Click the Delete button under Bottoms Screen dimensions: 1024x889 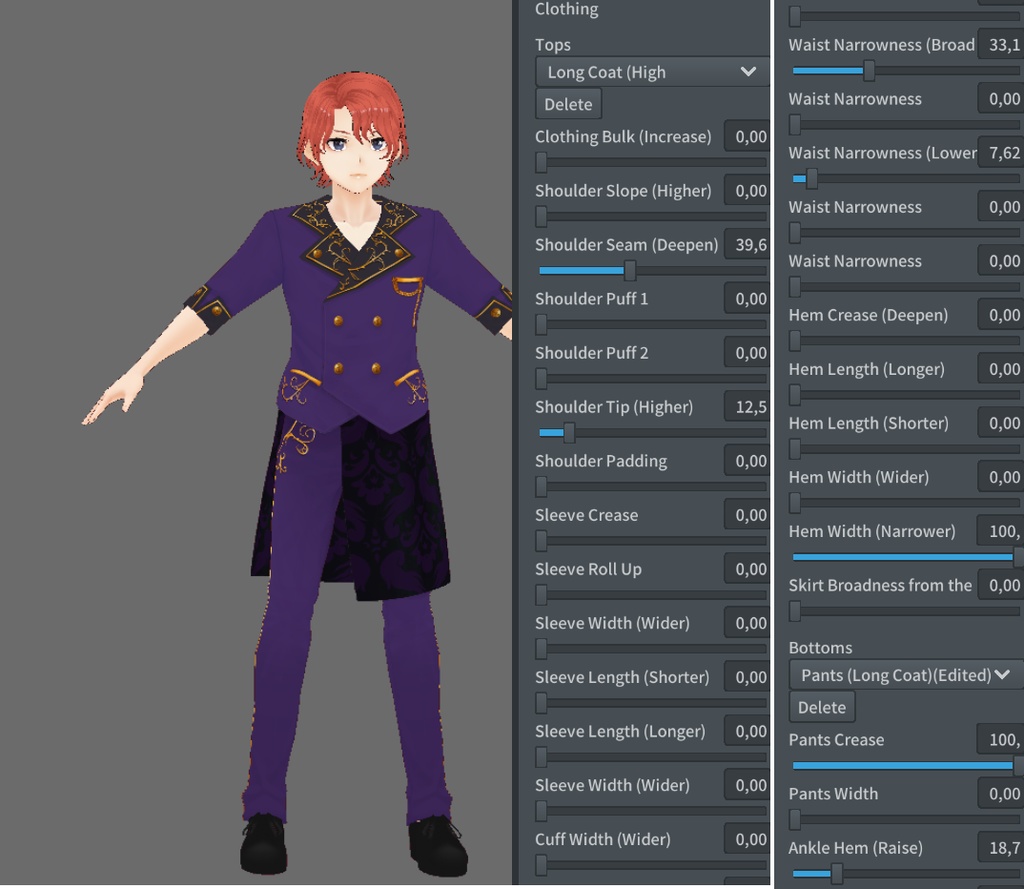pyautogui.click(x=821, y=706)
